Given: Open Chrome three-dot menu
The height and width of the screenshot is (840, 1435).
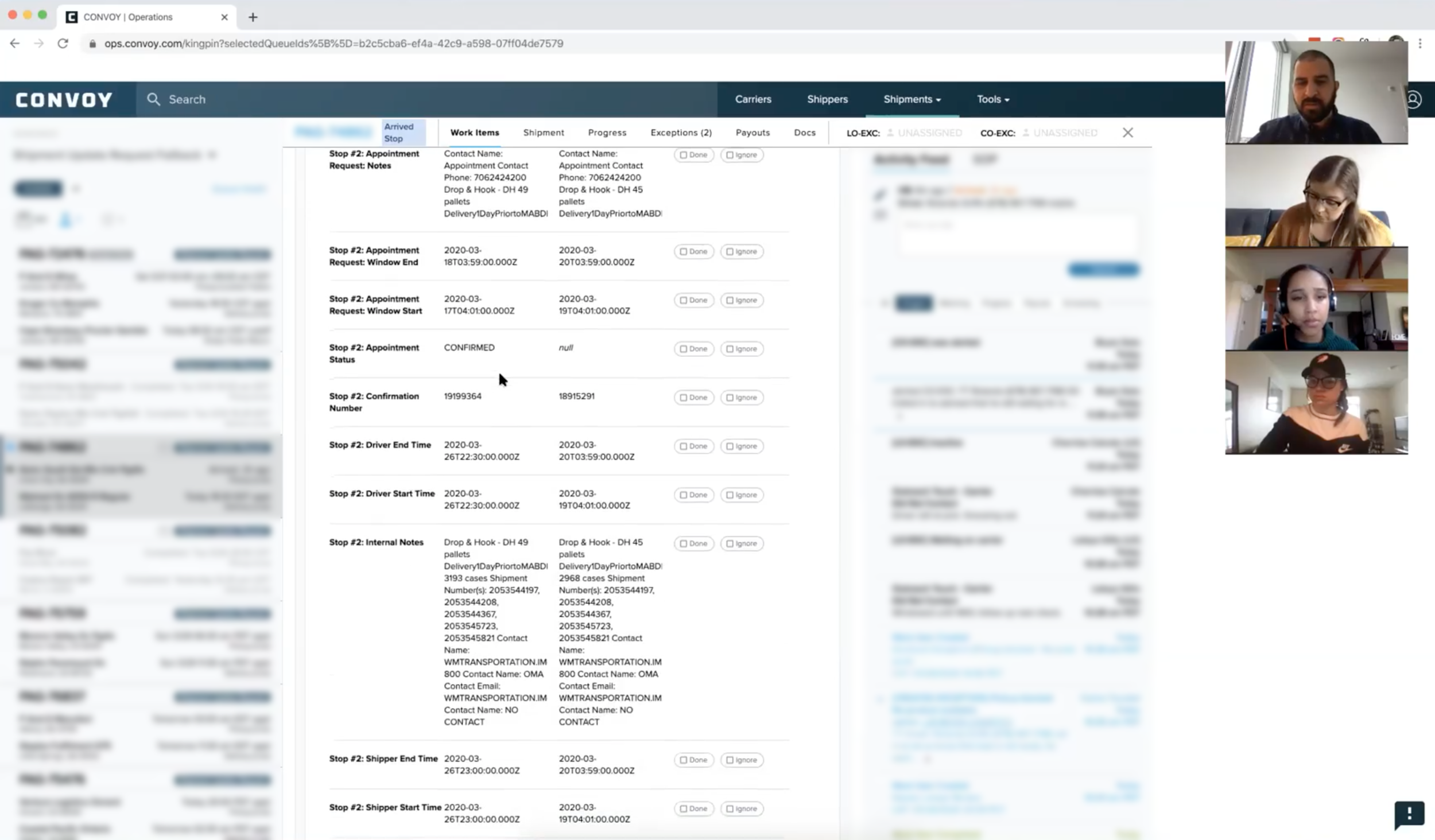Looking at the screenshot, I should pos(1420,44).
